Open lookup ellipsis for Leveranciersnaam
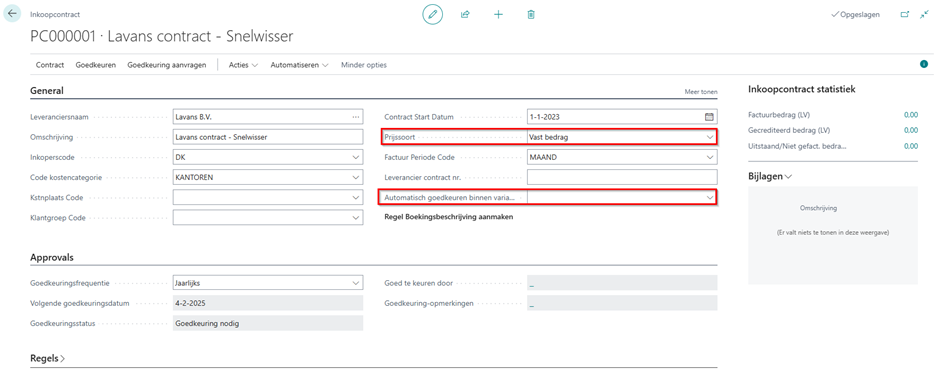The width and height of the screenshot is (945, 379). pos(356,117)
